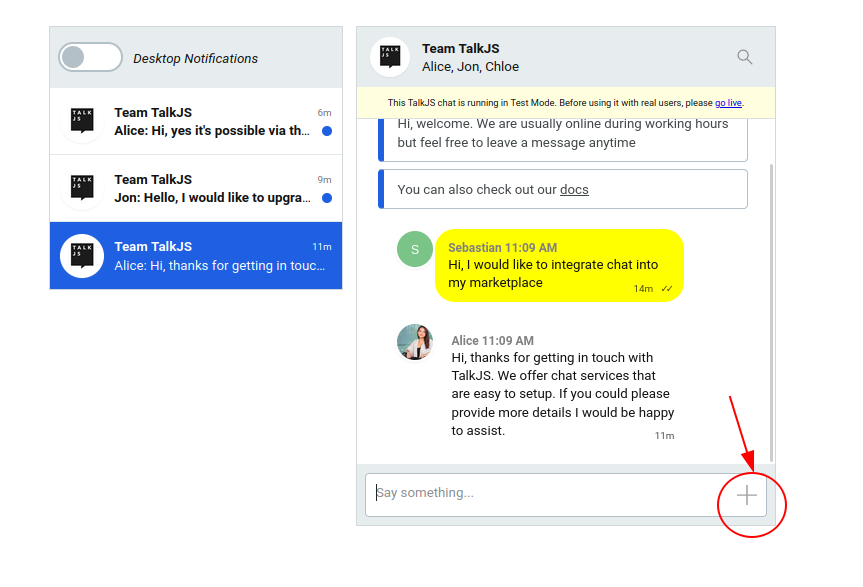Viewport: 863px width, 587px height.
Task: Click the chat message list scrollbar
Action: click(772, 312)
